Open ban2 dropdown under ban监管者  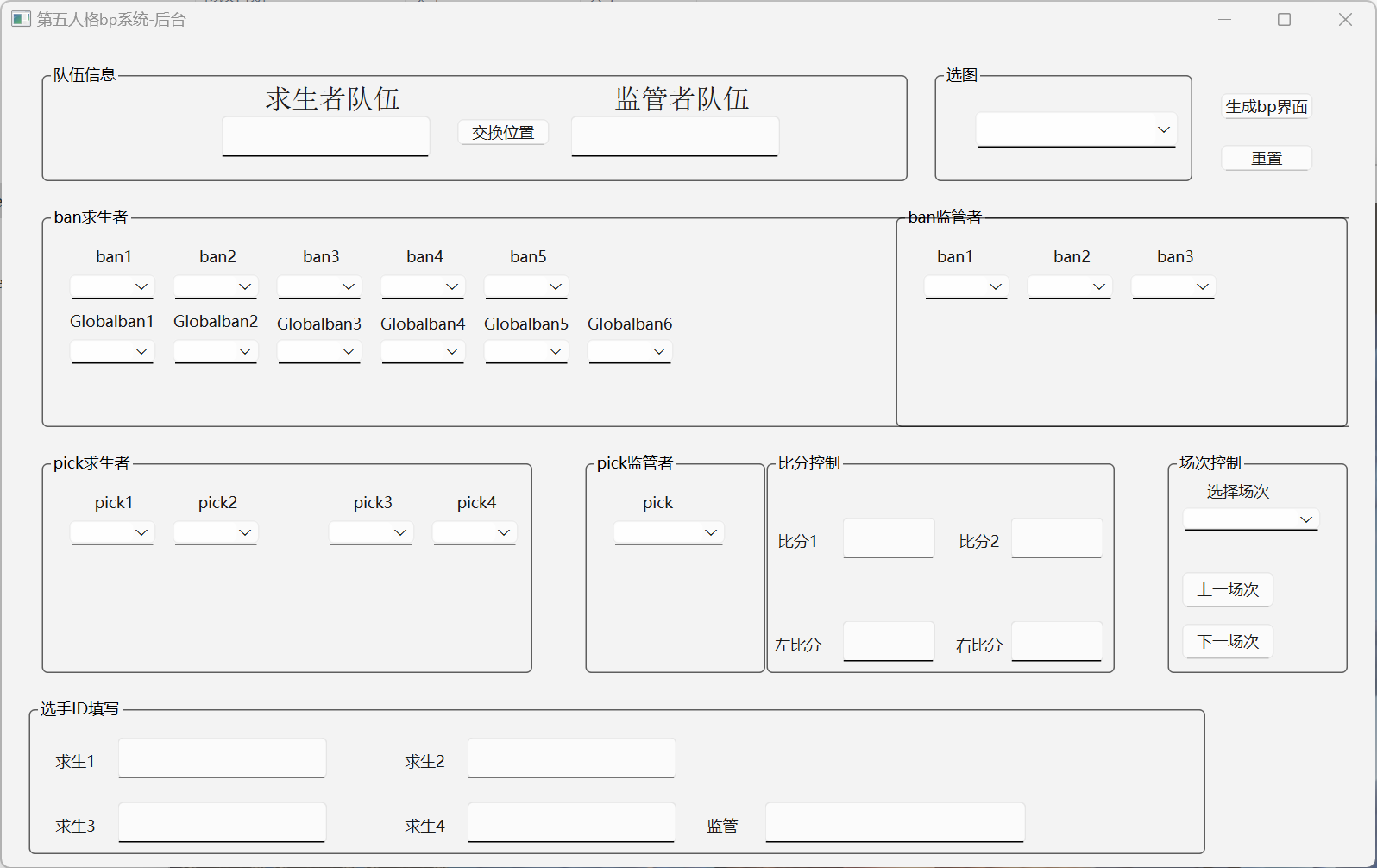1070,286
